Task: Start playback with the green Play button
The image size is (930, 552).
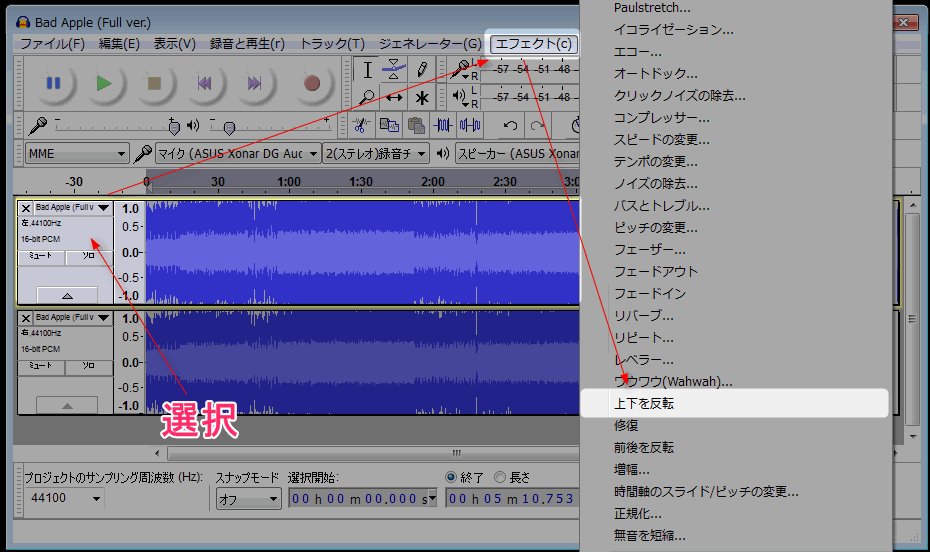Action: tap(104, 84)
